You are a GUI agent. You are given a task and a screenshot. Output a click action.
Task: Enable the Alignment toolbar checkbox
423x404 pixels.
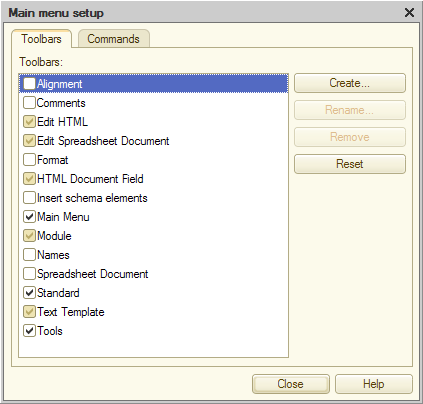[x=29, y=84]
